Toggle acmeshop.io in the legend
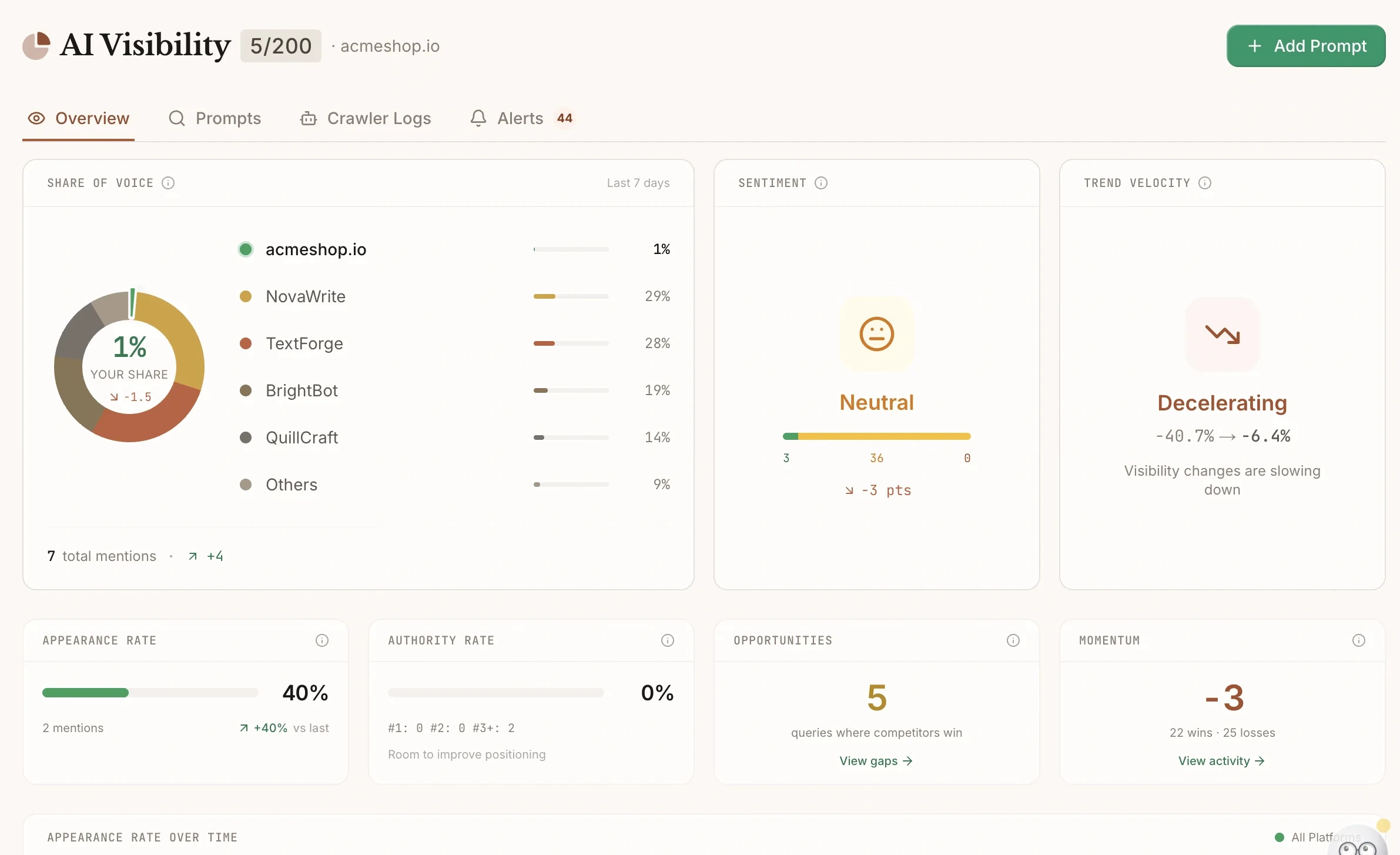The height and width of the screenshot is (855, 1400). click(246, 249)
